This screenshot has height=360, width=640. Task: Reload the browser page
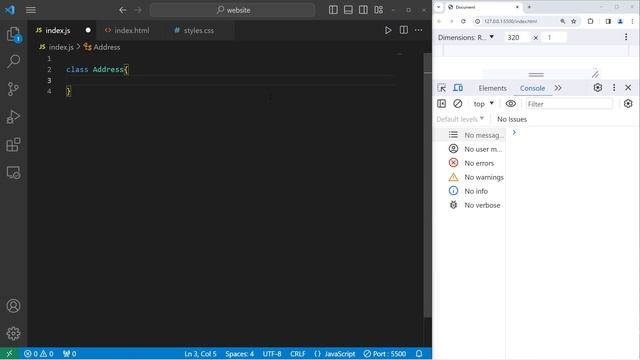point(463,21)
